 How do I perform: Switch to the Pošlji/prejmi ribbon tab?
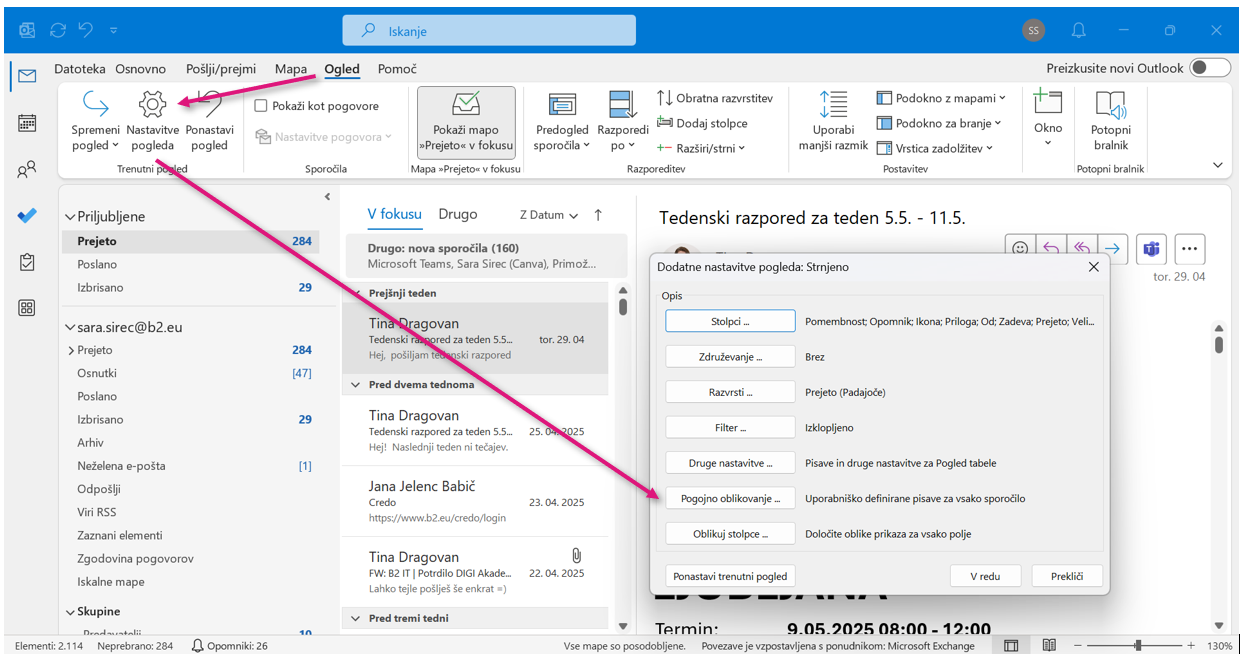(221, 69)
